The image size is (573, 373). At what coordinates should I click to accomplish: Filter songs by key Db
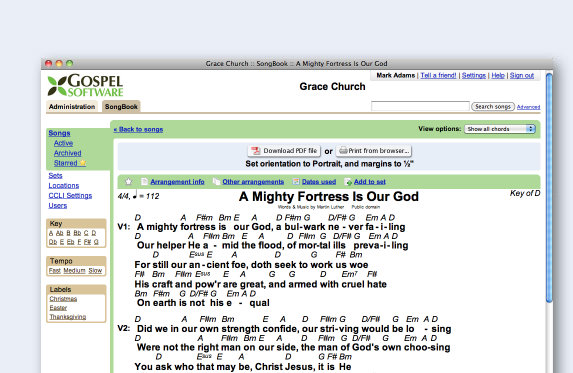53,242
